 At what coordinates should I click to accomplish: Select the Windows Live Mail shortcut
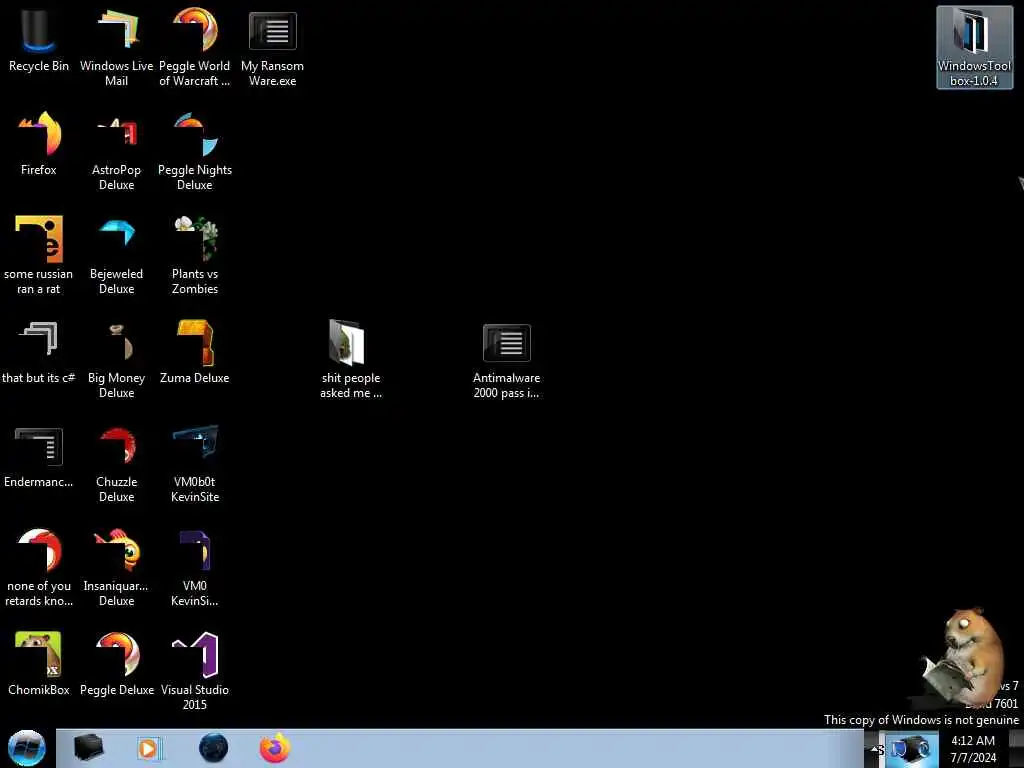tap(117, 47)
